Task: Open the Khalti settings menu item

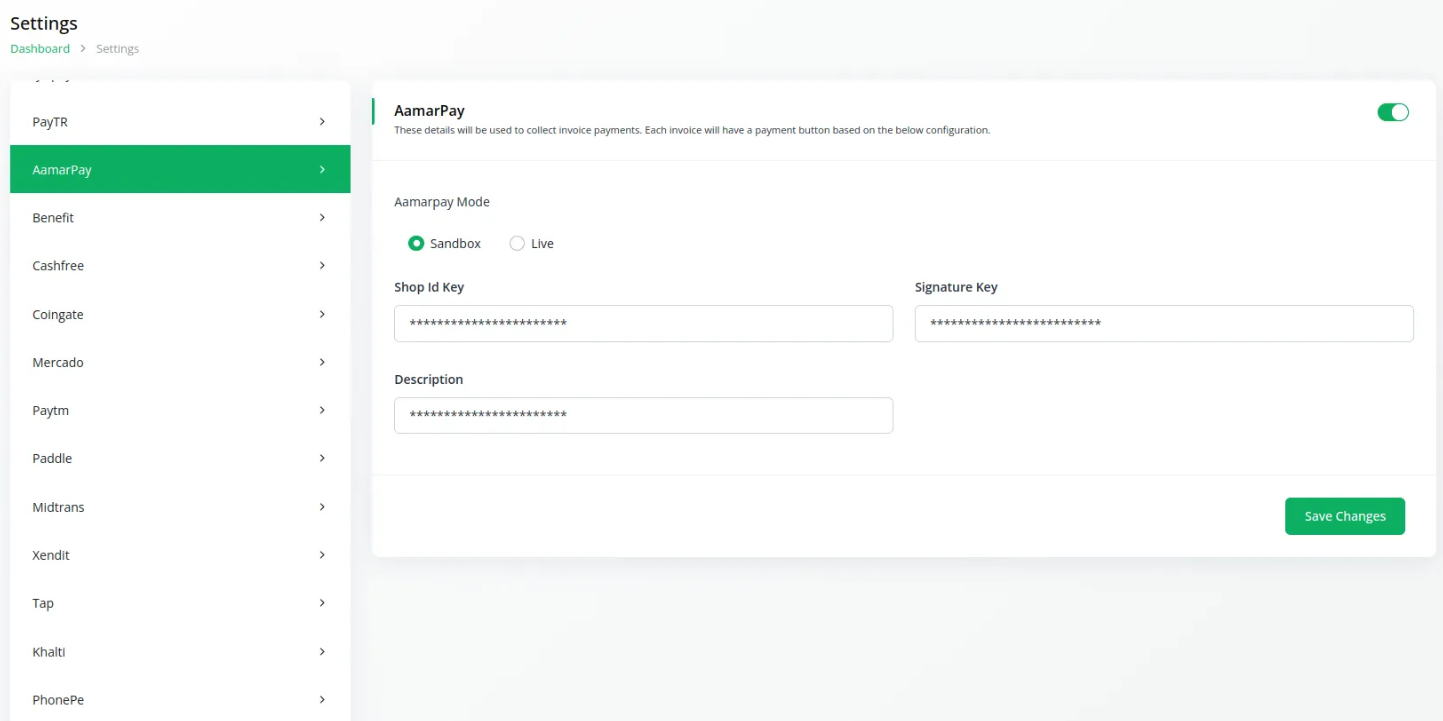Action: point(180,651)
